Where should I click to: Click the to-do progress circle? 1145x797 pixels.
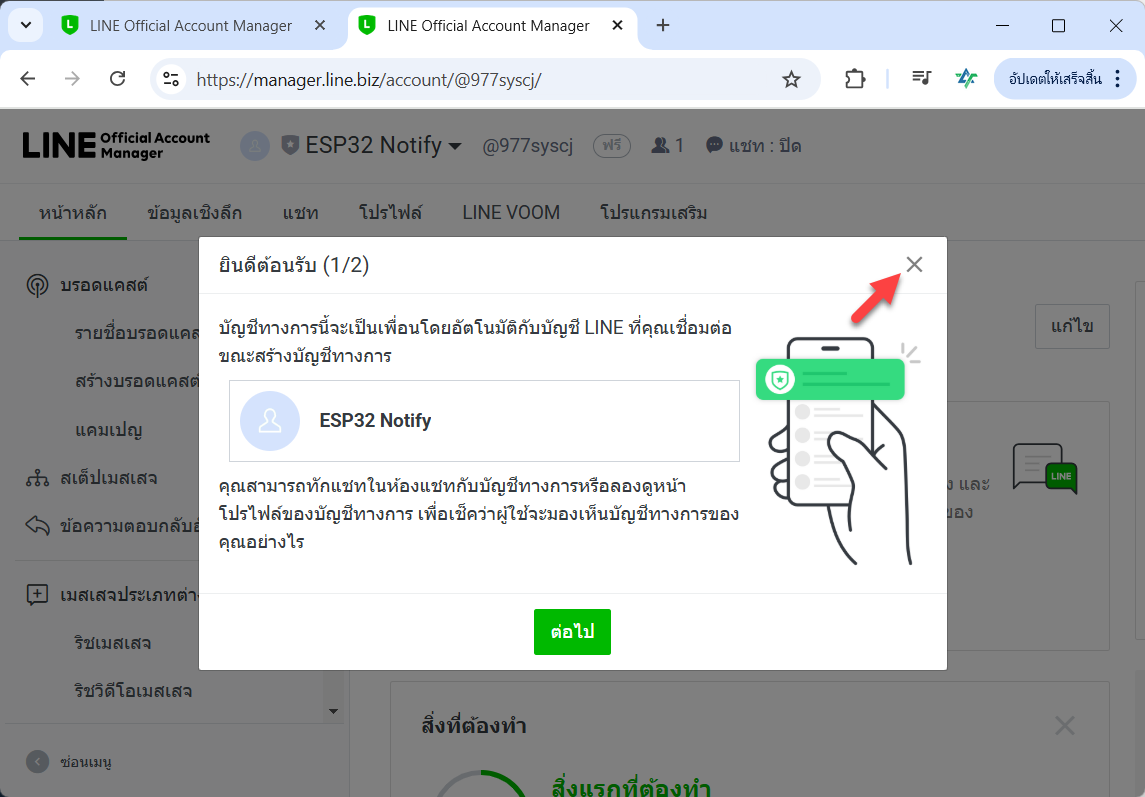coord(480,784)
